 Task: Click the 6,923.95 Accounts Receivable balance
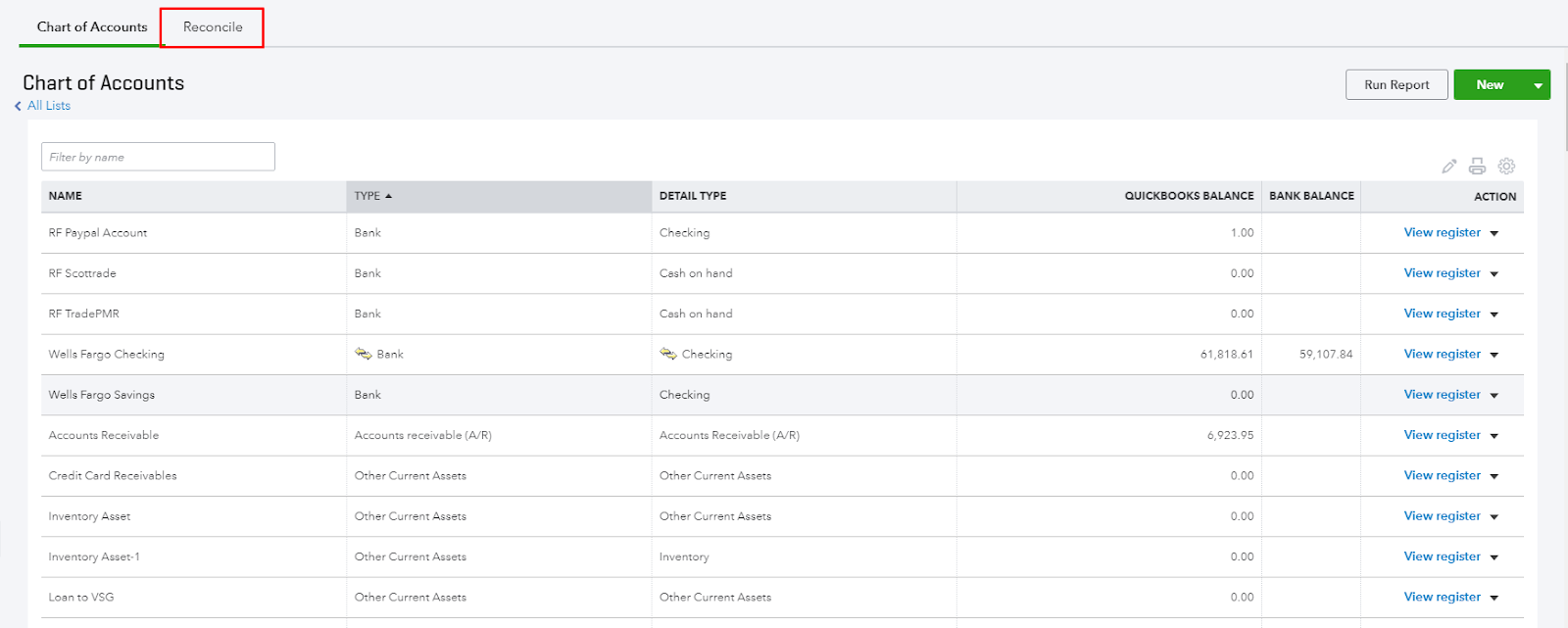pos(1230,435)
